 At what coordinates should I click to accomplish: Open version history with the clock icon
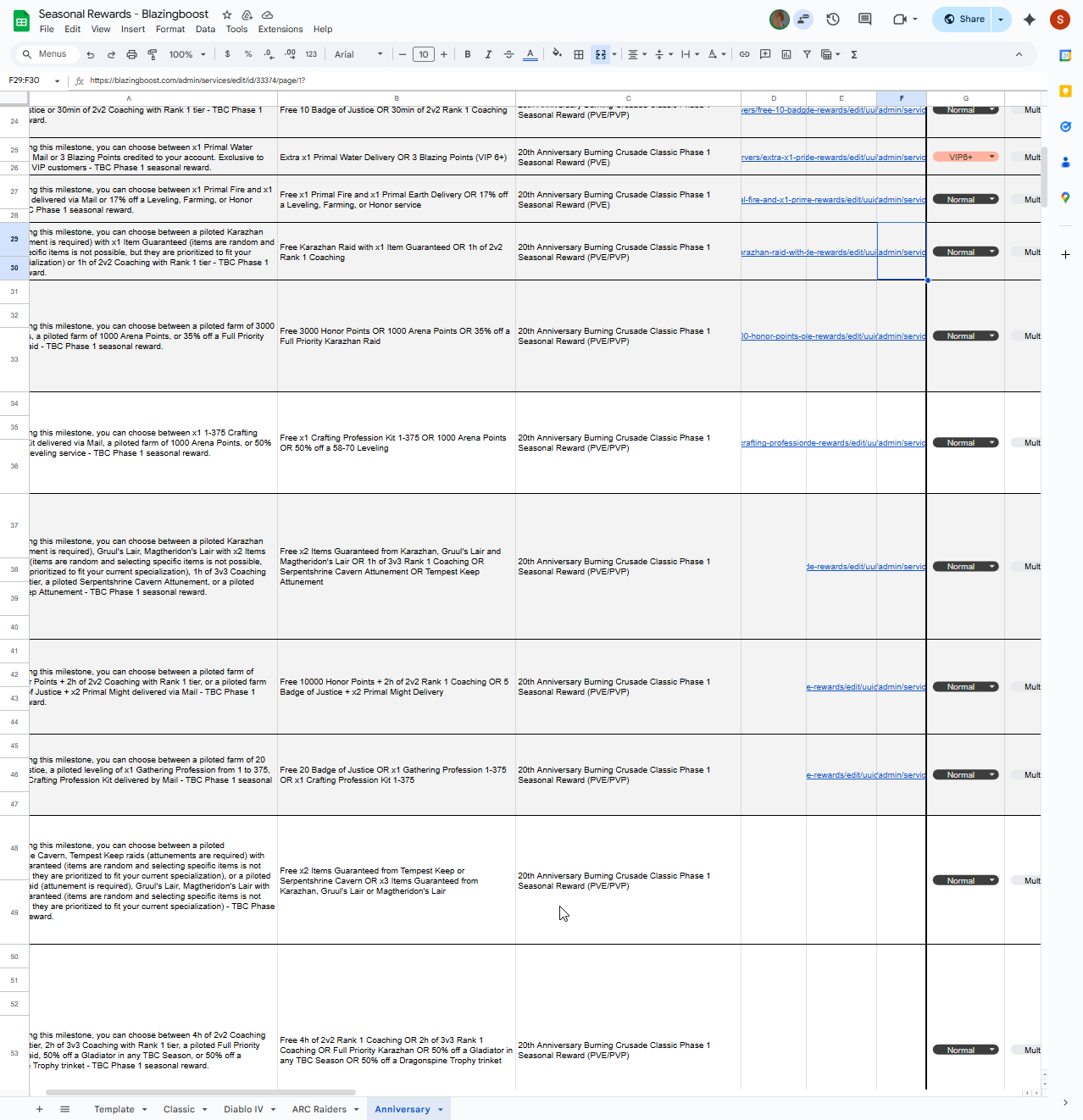point(833,19)
